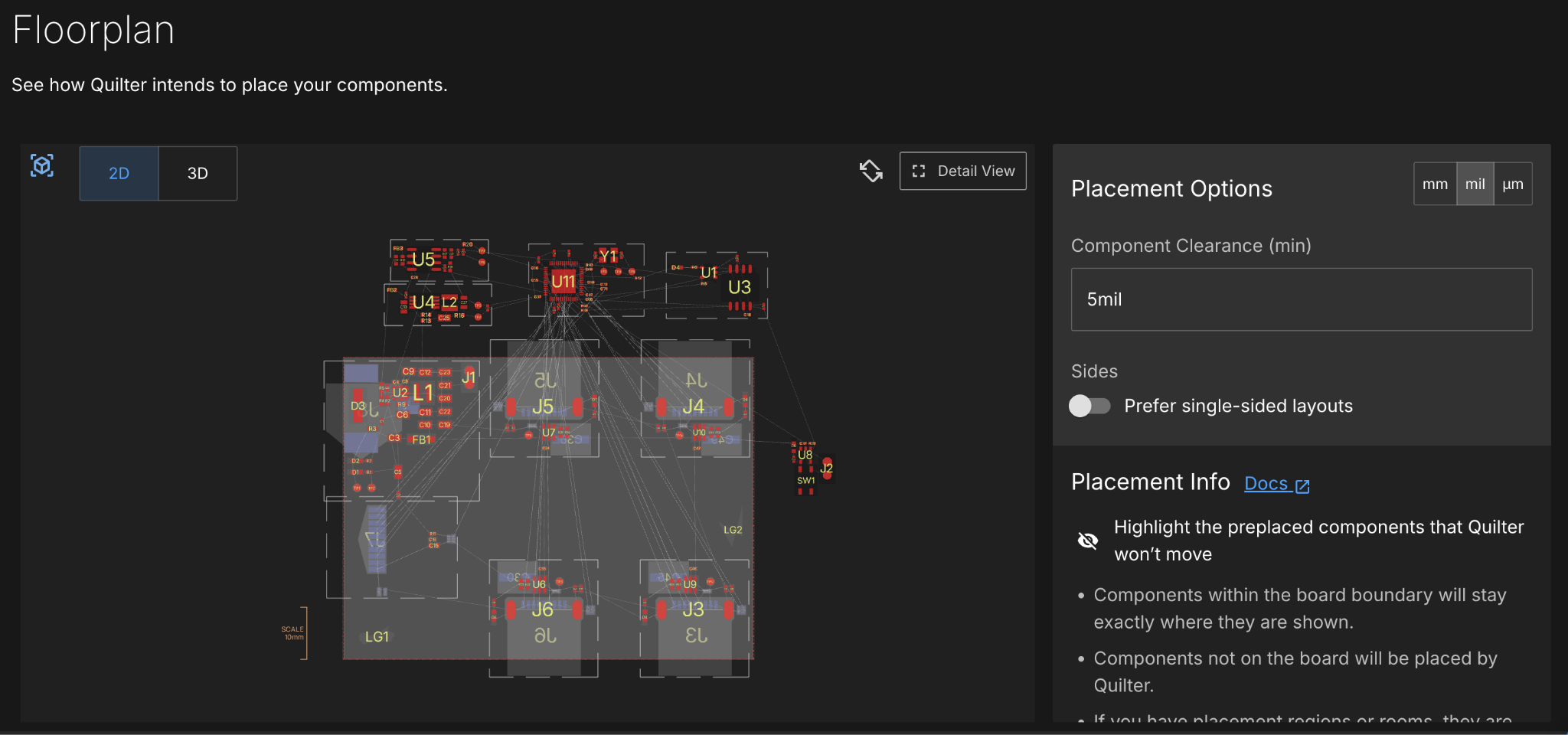Select crystal Y1 on the floorplan
Viewport: 1568px width, 735px height.
[x=609, y=256]
